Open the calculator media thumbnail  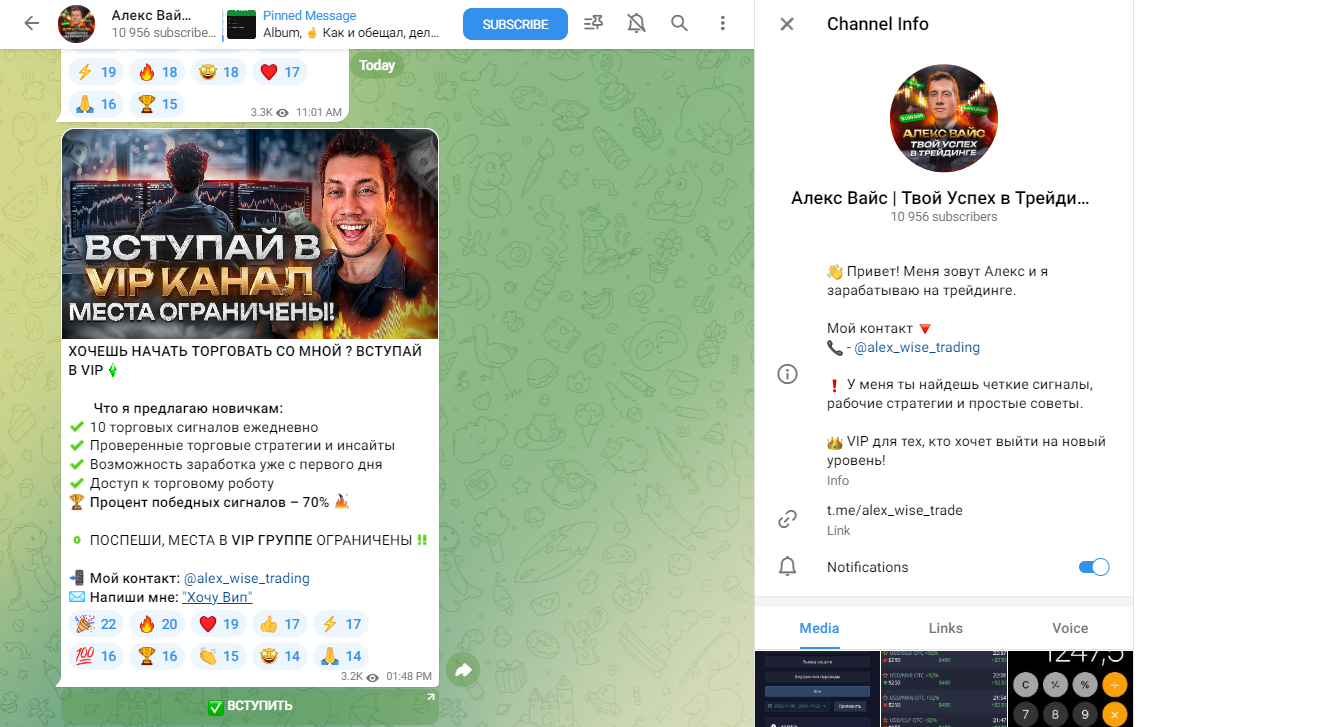pyautogui.click(x=1069, y=688)
